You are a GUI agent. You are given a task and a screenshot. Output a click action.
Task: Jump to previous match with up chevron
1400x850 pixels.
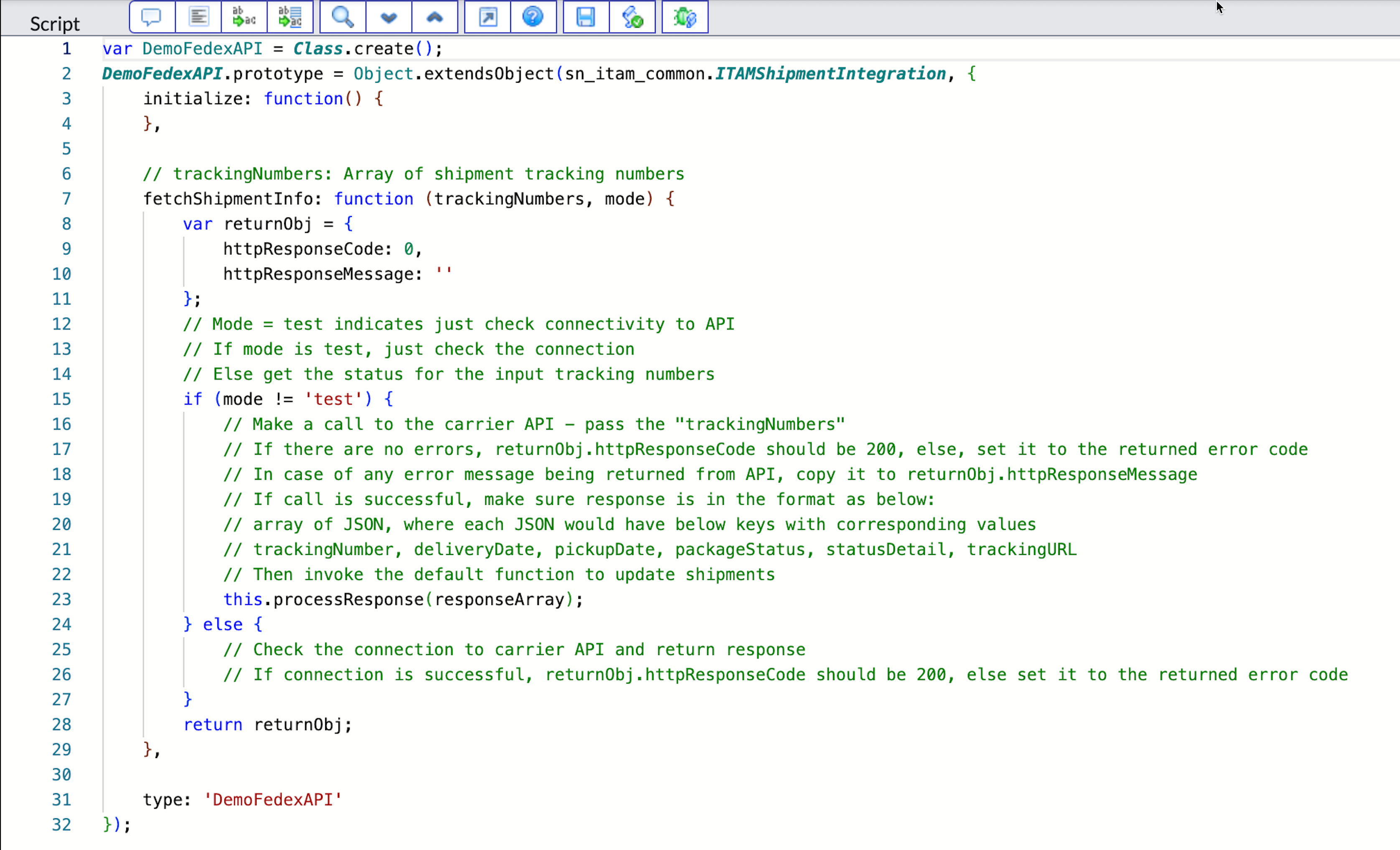pos(435,17)
